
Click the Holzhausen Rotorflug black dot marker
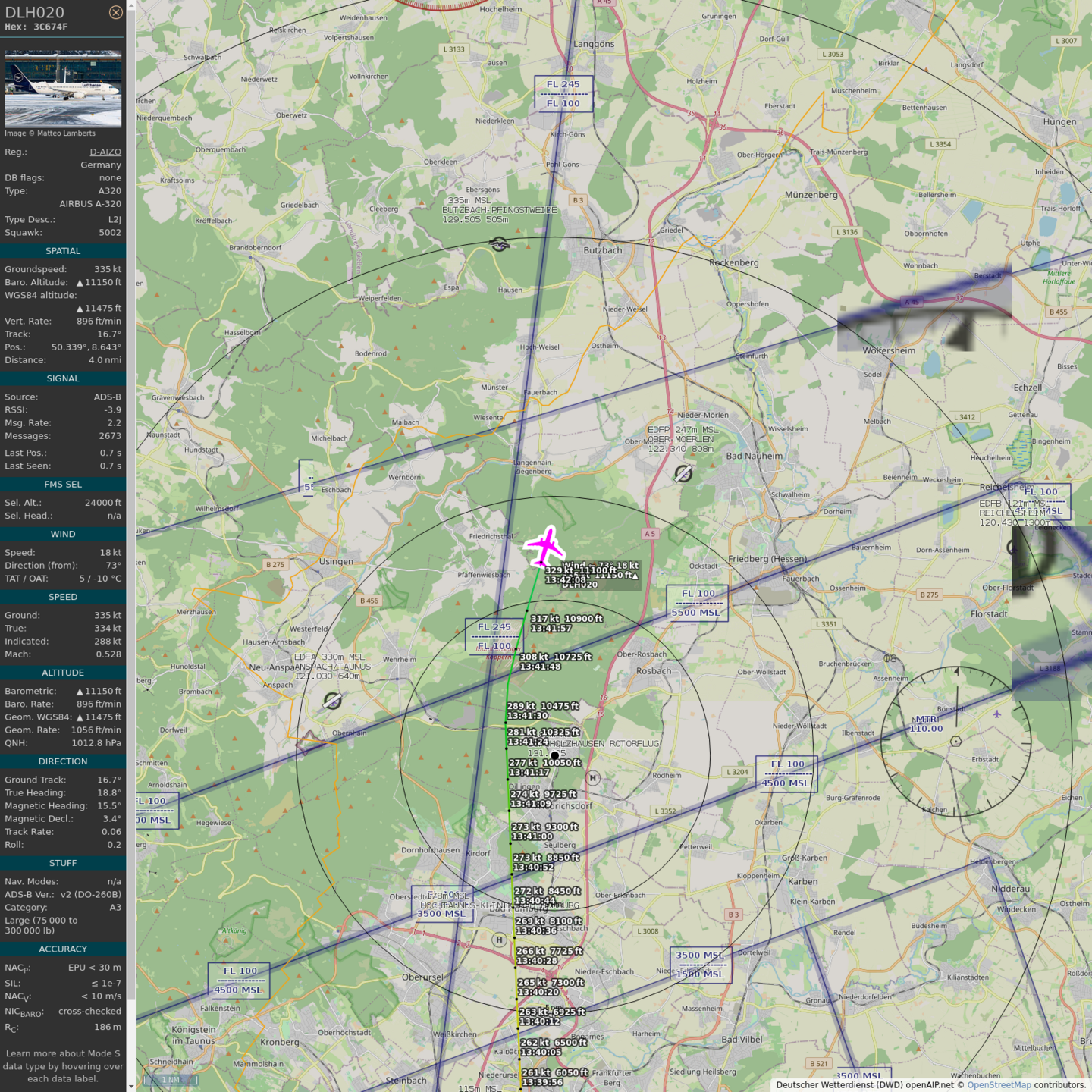pyautogui.click(x=555, y=755)
